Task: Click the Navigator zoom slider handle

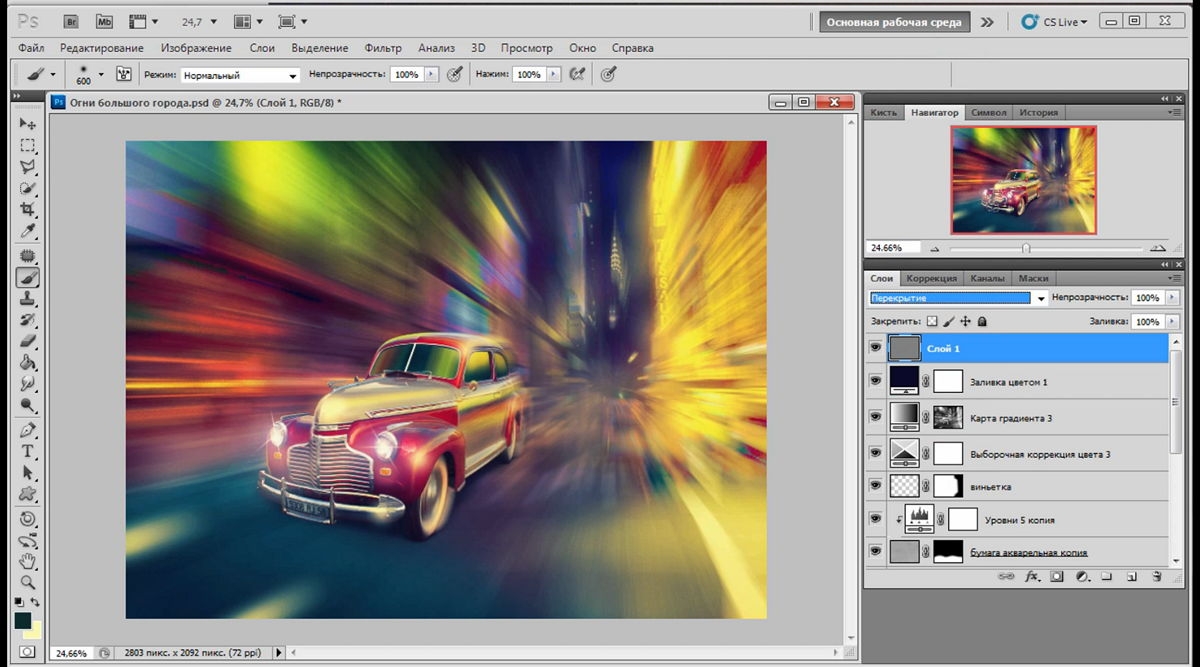Action: (1026, 248)
